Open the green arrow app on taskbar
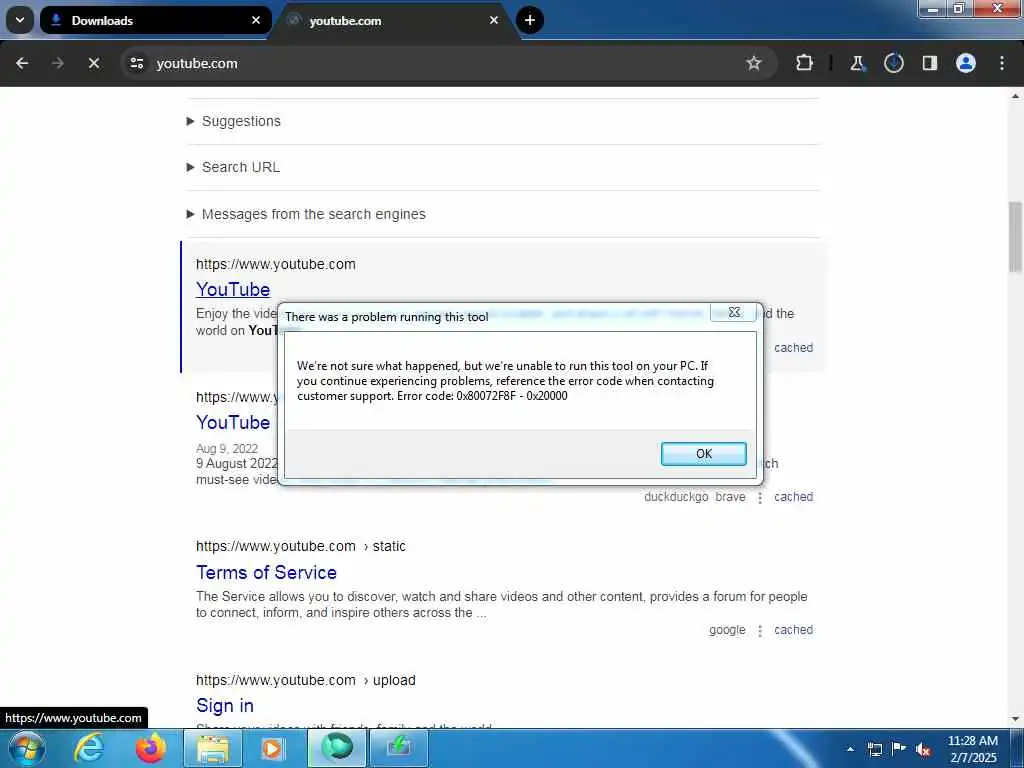1024x768 pixels. click(399, 748)
